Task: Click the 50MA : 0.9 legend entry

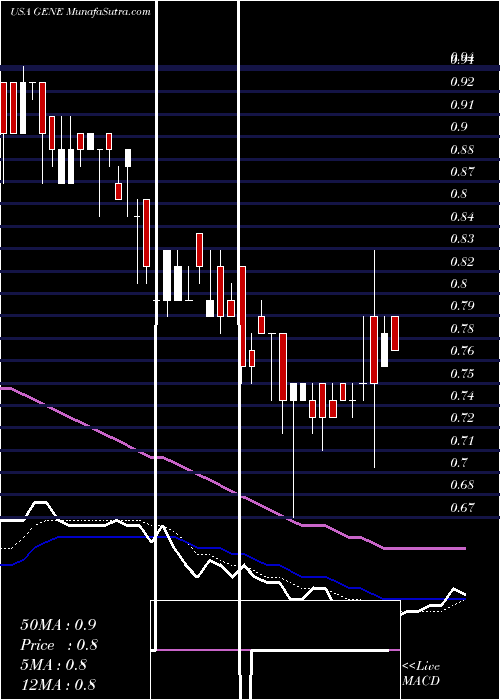Action: (x=58, y=625)
